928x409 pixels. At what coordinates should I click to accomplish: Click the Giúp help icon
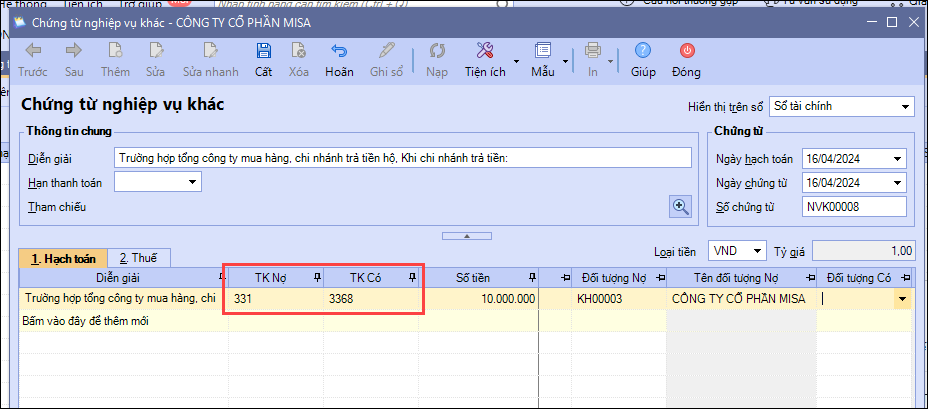tap(643, 51)
